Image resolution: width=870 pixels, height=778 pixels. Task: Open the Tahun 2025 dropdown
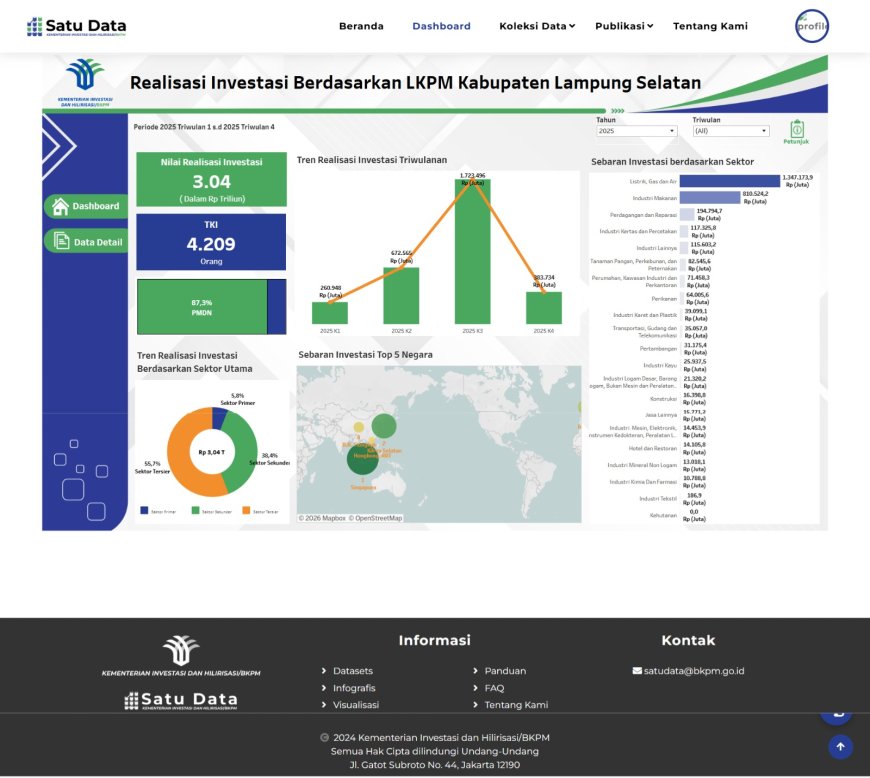click(x=637, y=131)
